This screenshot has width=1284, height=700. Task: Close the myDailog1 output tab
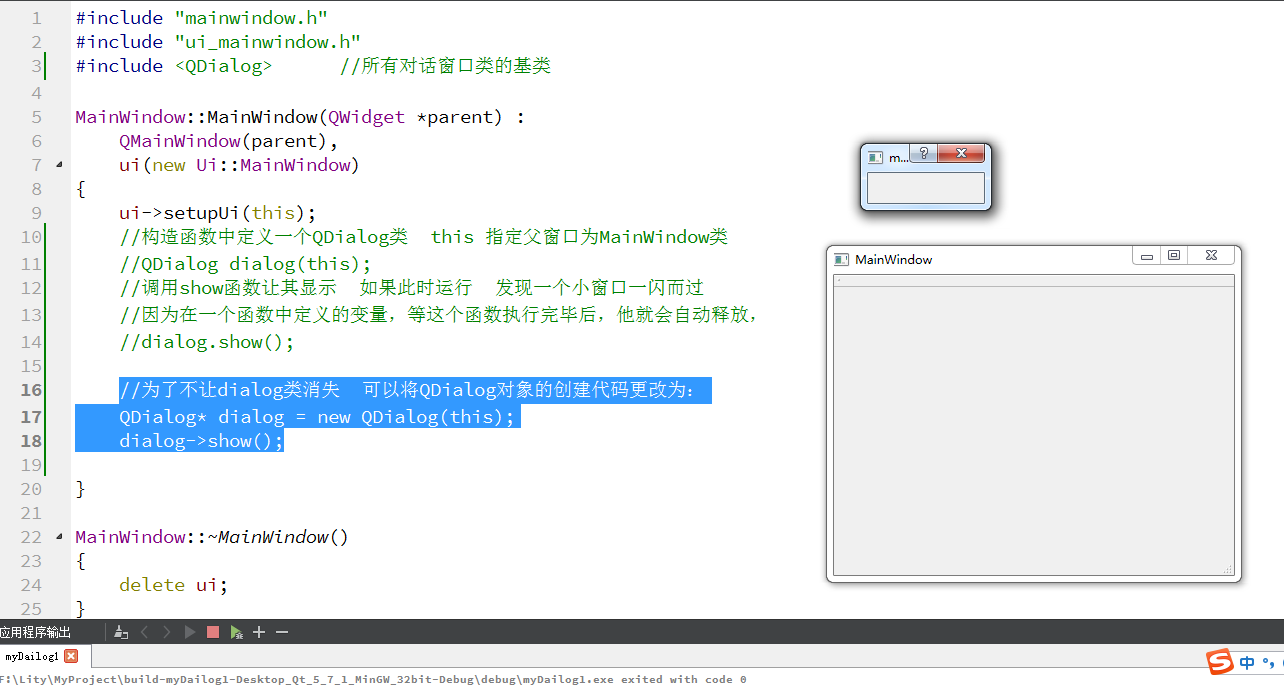[70, 656]
